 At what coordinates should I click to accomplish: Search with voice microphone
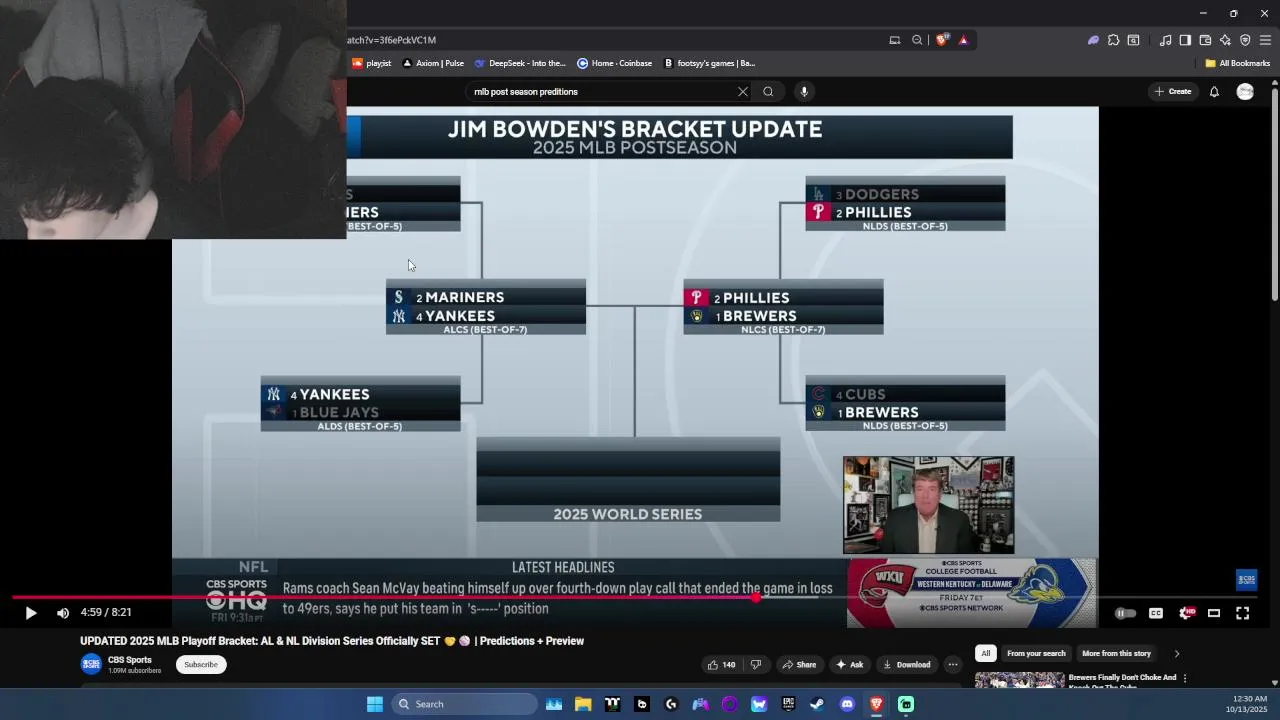(804, 91)
